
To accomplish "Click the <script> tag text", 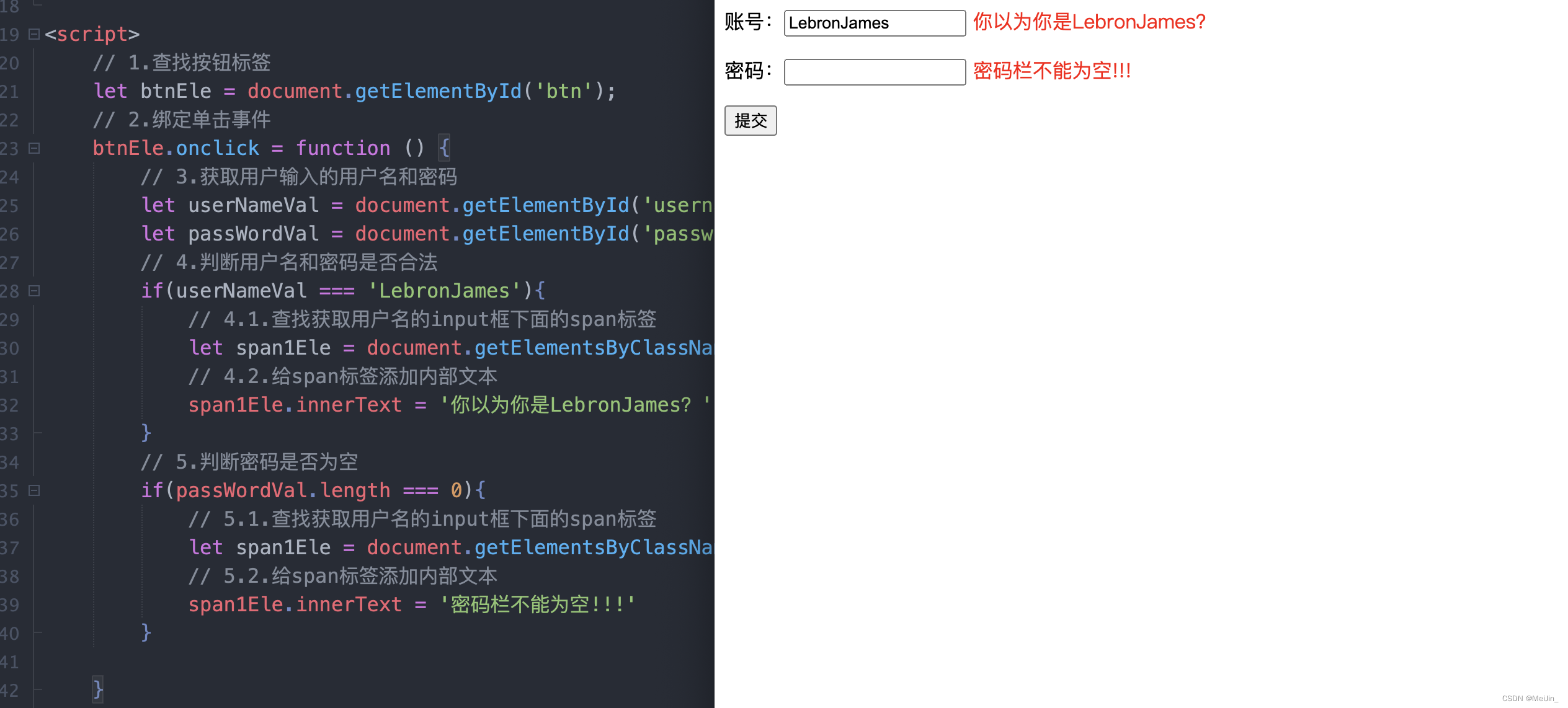I will pos(92,34).
